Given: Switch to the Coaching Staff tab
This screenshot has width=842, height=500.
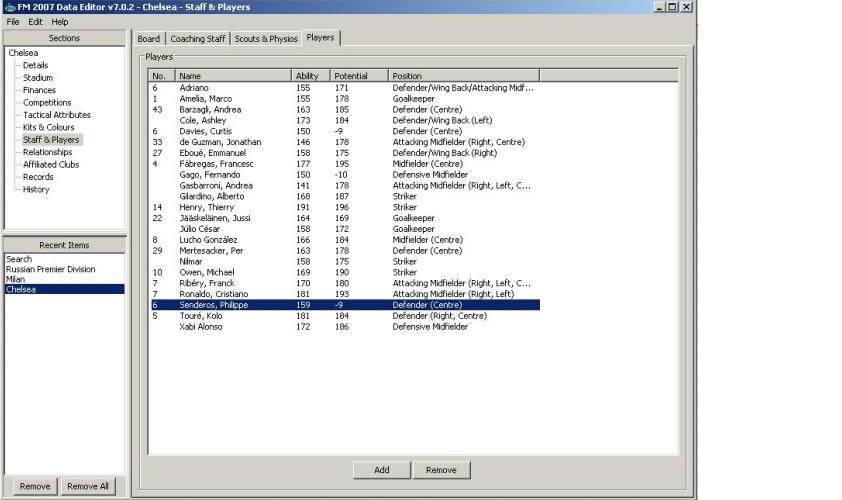Looking at the screenshot, I should pyautogui.click(x=197, y=39).
